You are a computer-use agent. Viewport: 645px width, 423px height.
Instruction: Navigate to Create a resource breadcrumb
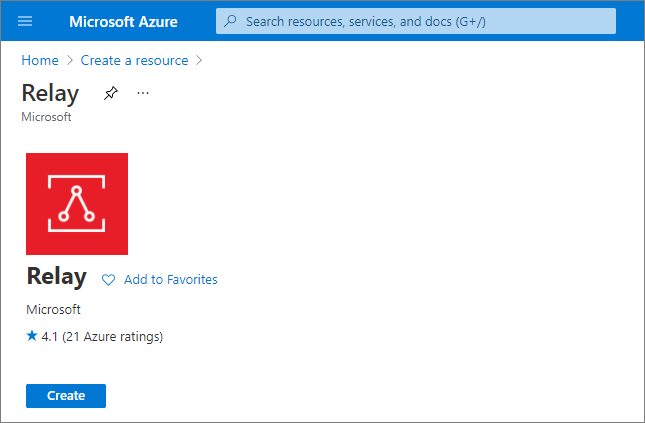point(134,61)
